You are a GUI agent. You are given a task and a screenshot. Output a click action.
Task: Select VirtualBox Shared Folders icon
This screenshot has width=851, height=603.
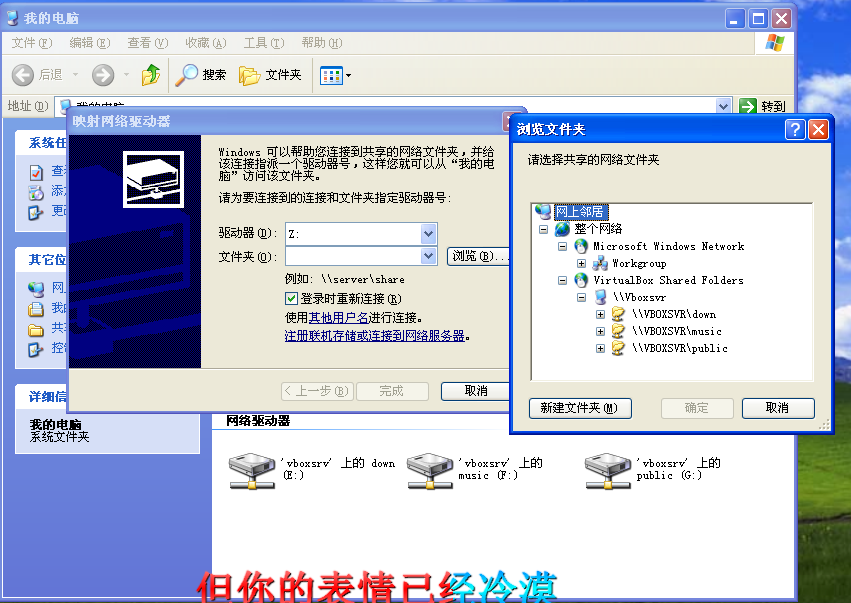[581, 281]
